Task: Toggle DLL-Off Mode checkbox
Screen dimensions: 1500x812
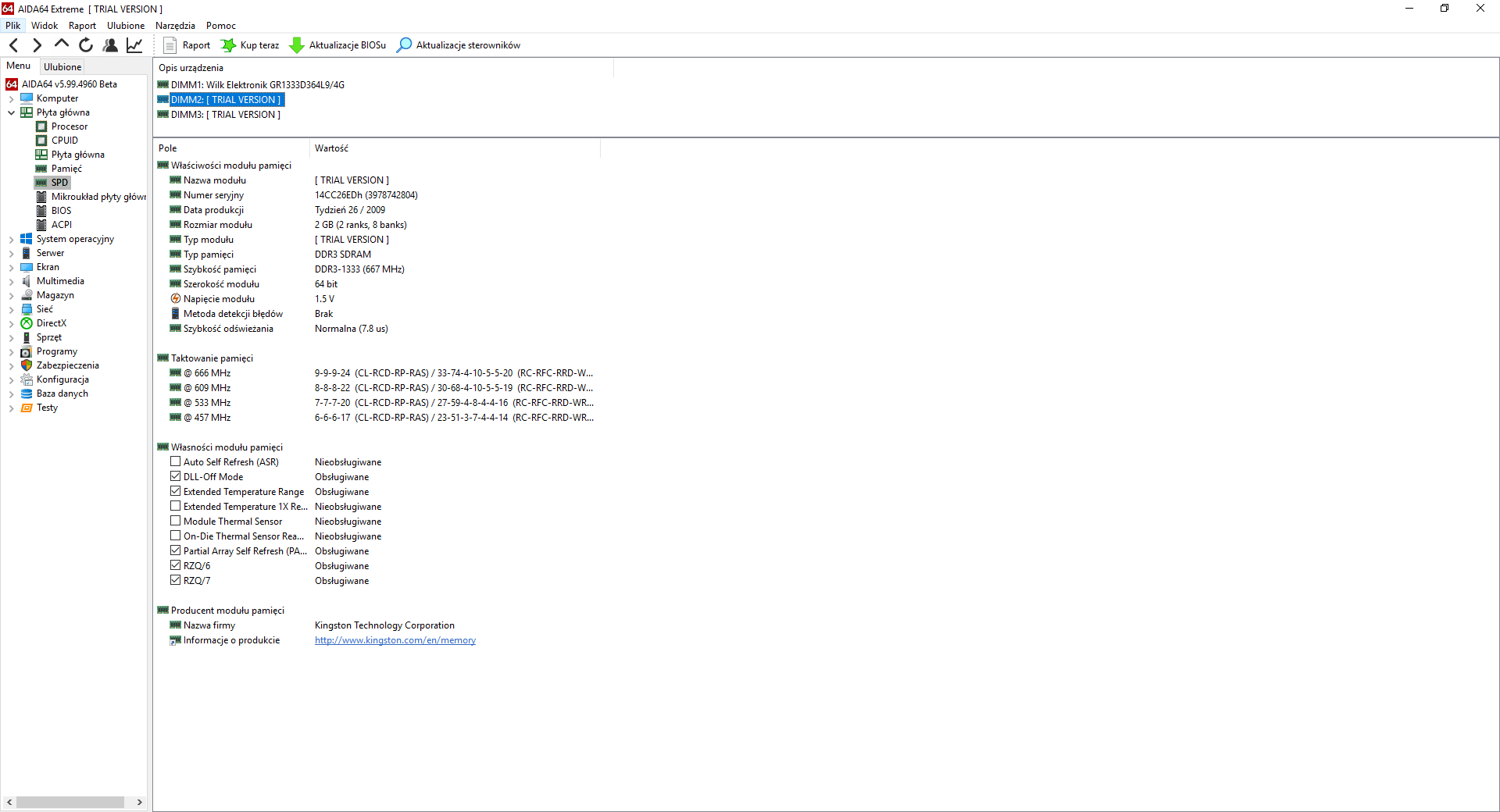Action: (176, 476)
